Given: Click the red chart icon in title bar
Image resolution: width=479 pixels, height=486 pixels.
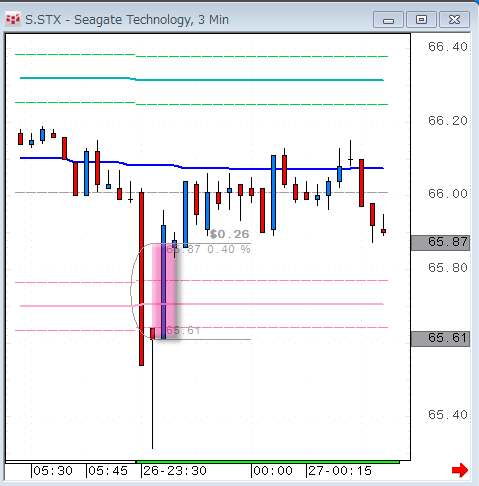Looking at the screenshot, I should click(x=13, y=20).
